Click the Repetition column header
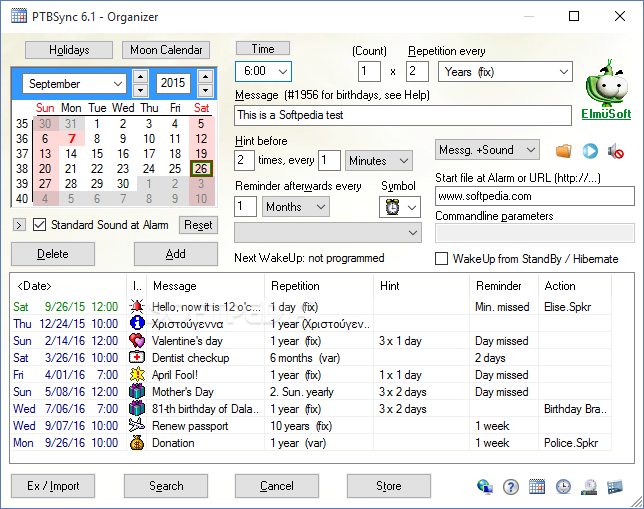 coord(319,286)
